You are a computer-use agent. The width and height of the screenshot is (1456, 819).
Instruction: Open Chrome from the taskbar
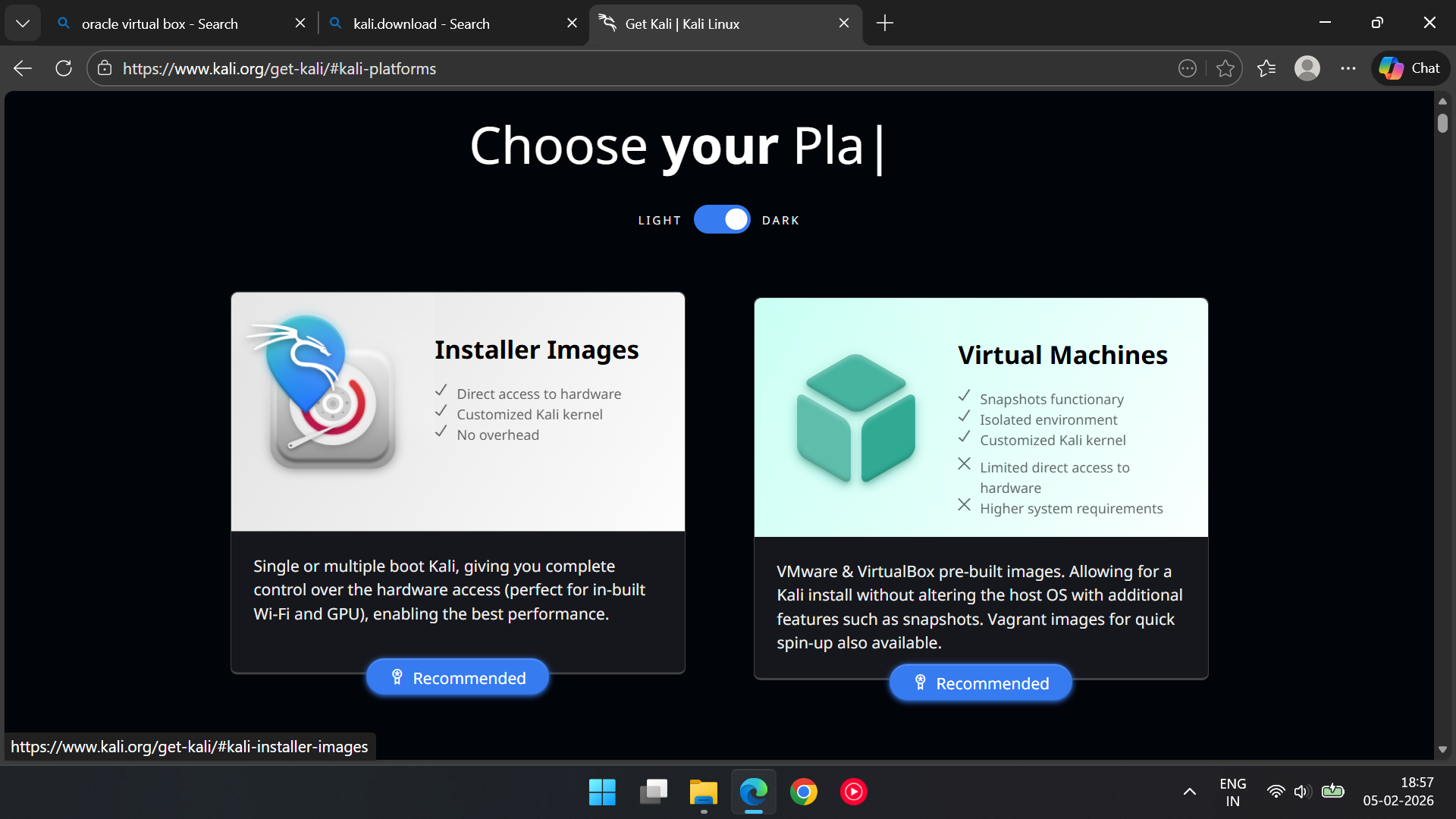(803, 792)
